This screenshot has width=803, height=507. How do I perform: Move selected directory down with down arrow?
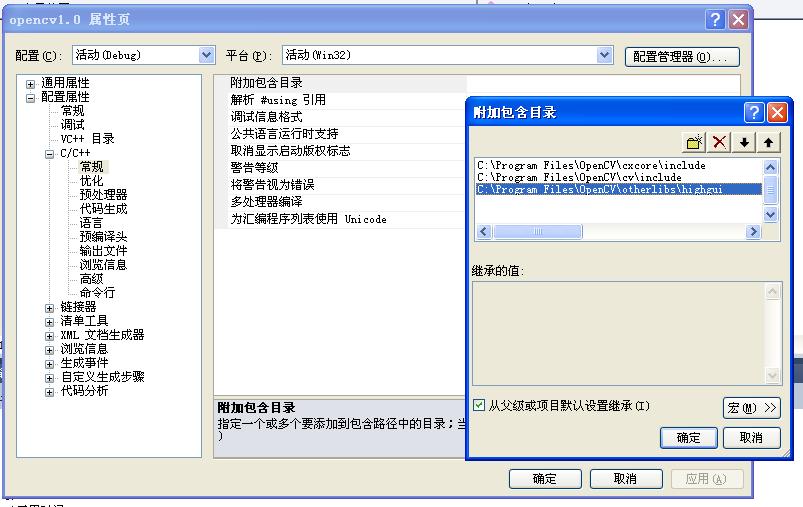pos(744,142)
